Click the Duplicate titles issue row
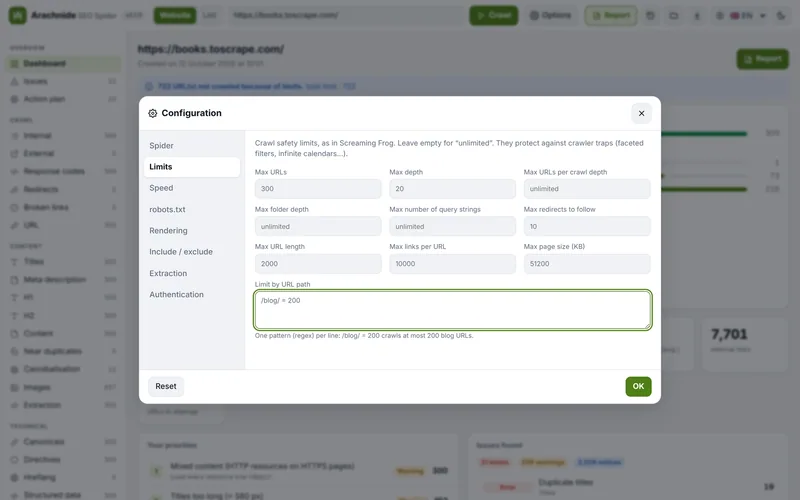The width and height of the screenshot is (800, 500). pyautogui.click(x=629, y=487)
